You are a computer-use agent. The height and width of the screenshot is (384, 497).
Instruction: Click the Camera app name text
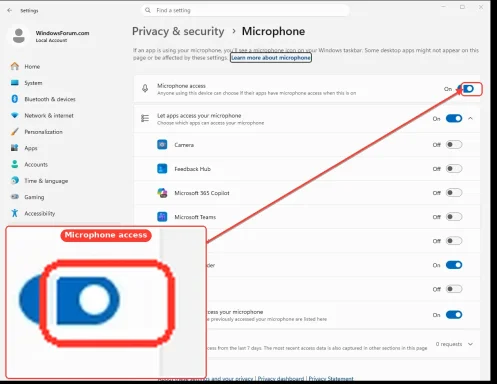coord(184,145)
